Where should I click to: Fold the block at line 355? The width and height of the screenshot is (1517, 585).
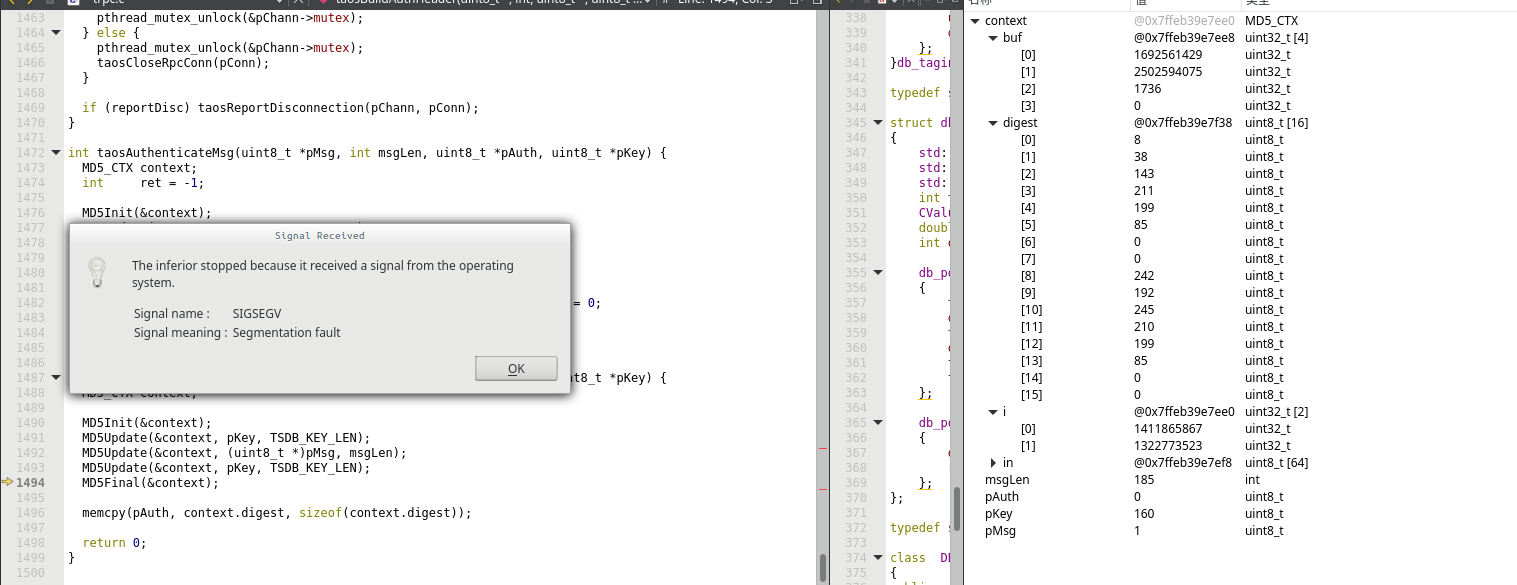point(877,273)
